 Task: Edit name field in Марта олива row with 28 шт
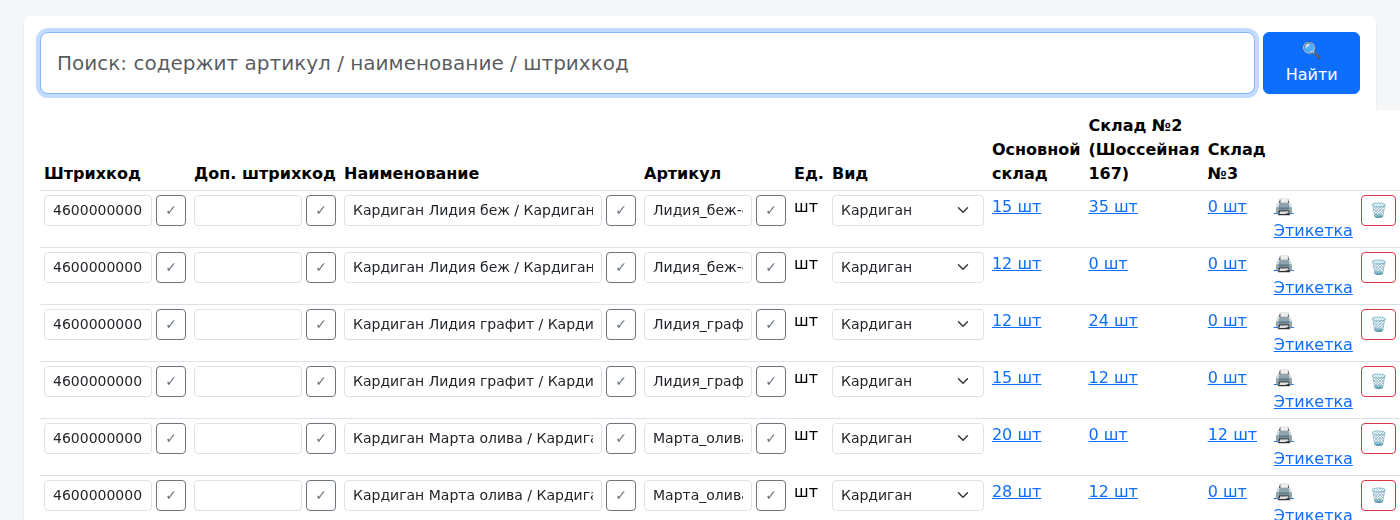pyautogui.click(x=473, y=496)
